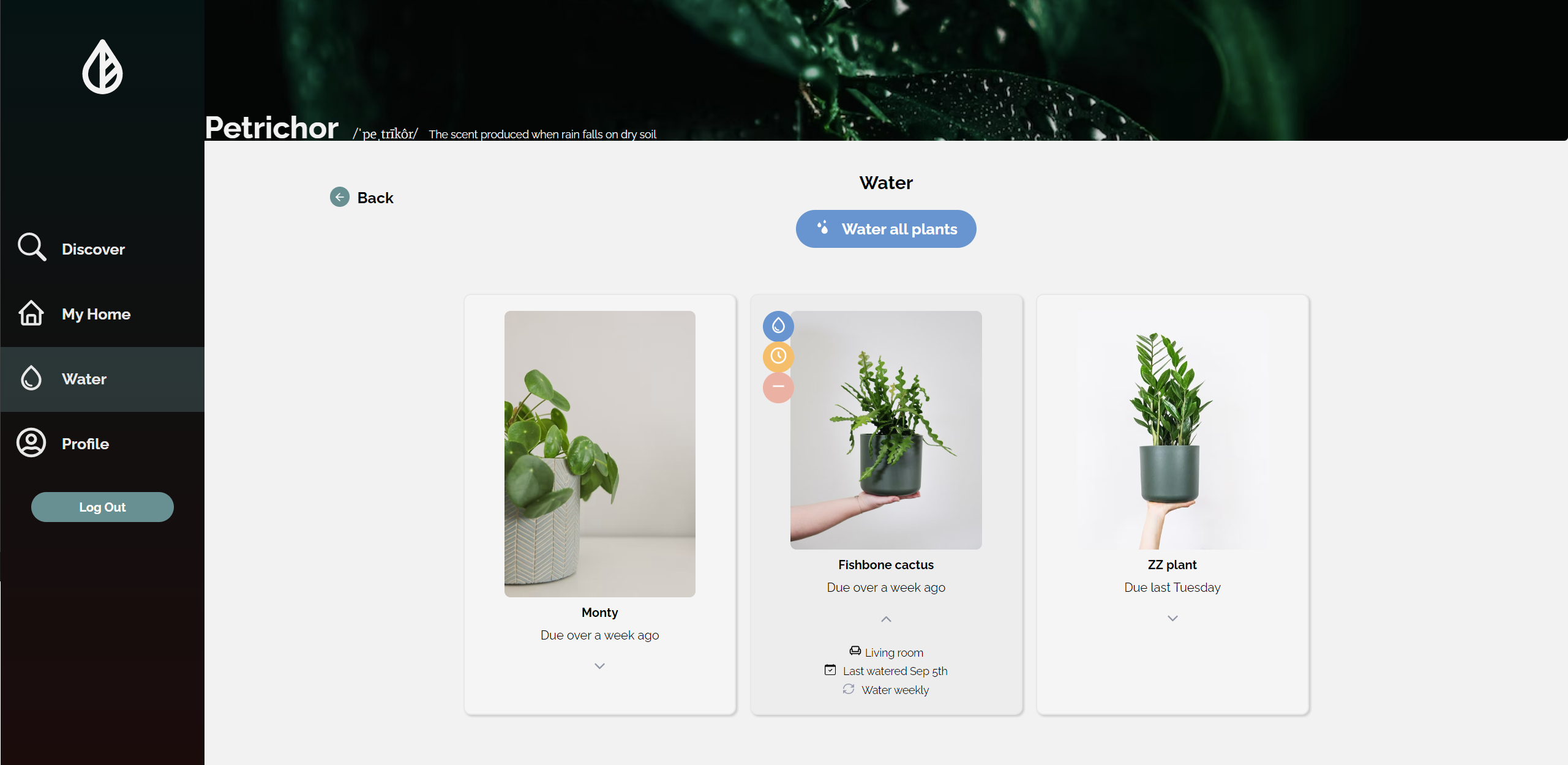Open My Home section
This screenshot has width=1568, height=765.
96,314
